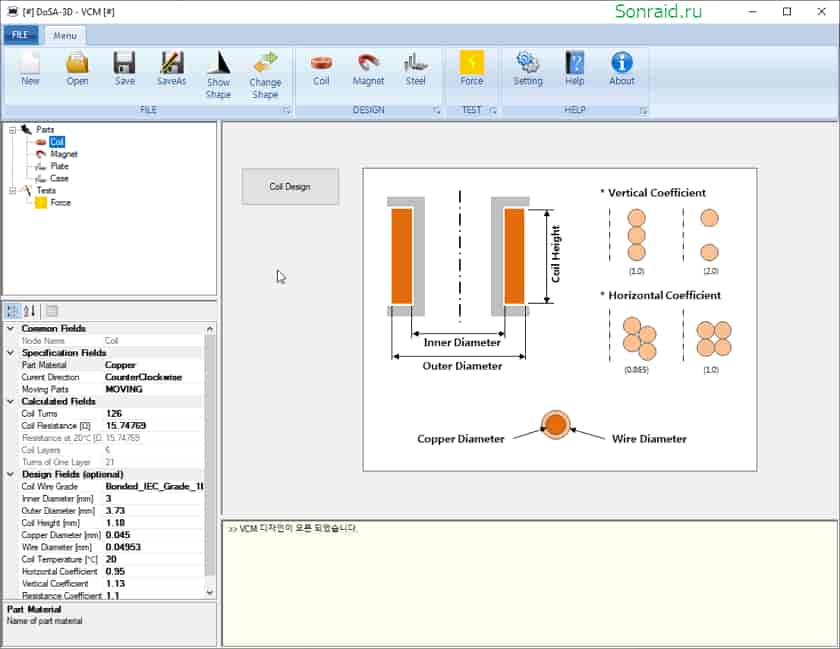840x649 pixels.
Task: Collapse the Parts tree node
Action: coord(12,130)
